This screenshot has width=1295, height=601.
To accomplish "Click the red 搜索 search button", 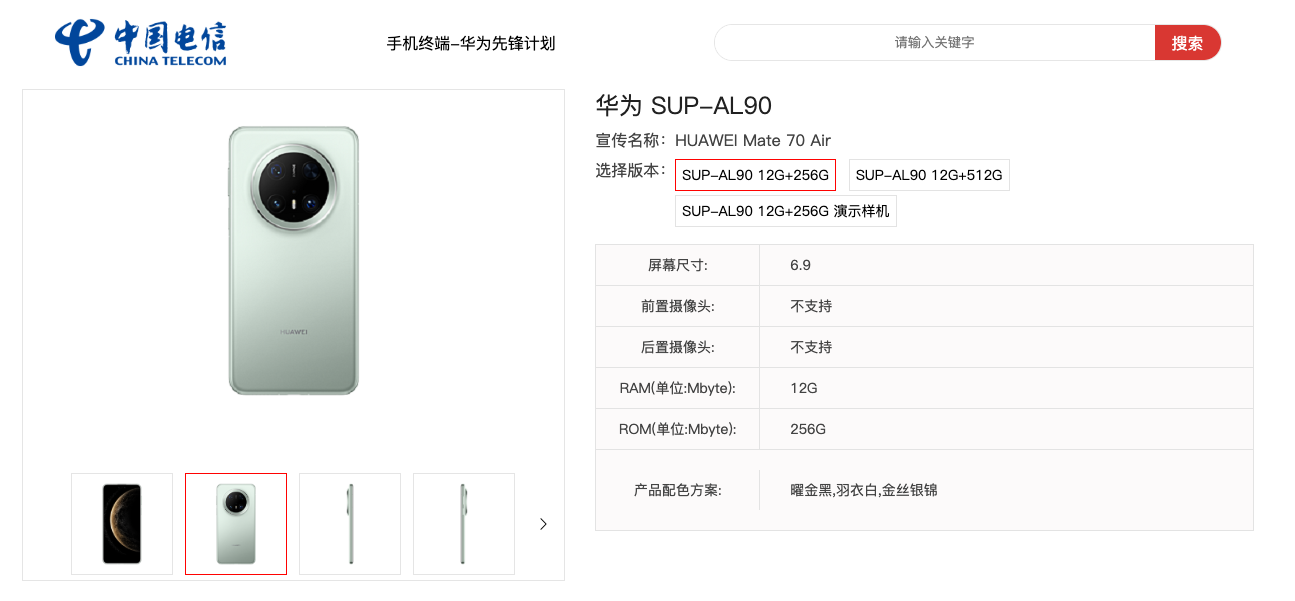I will (x=1188, y=42).
